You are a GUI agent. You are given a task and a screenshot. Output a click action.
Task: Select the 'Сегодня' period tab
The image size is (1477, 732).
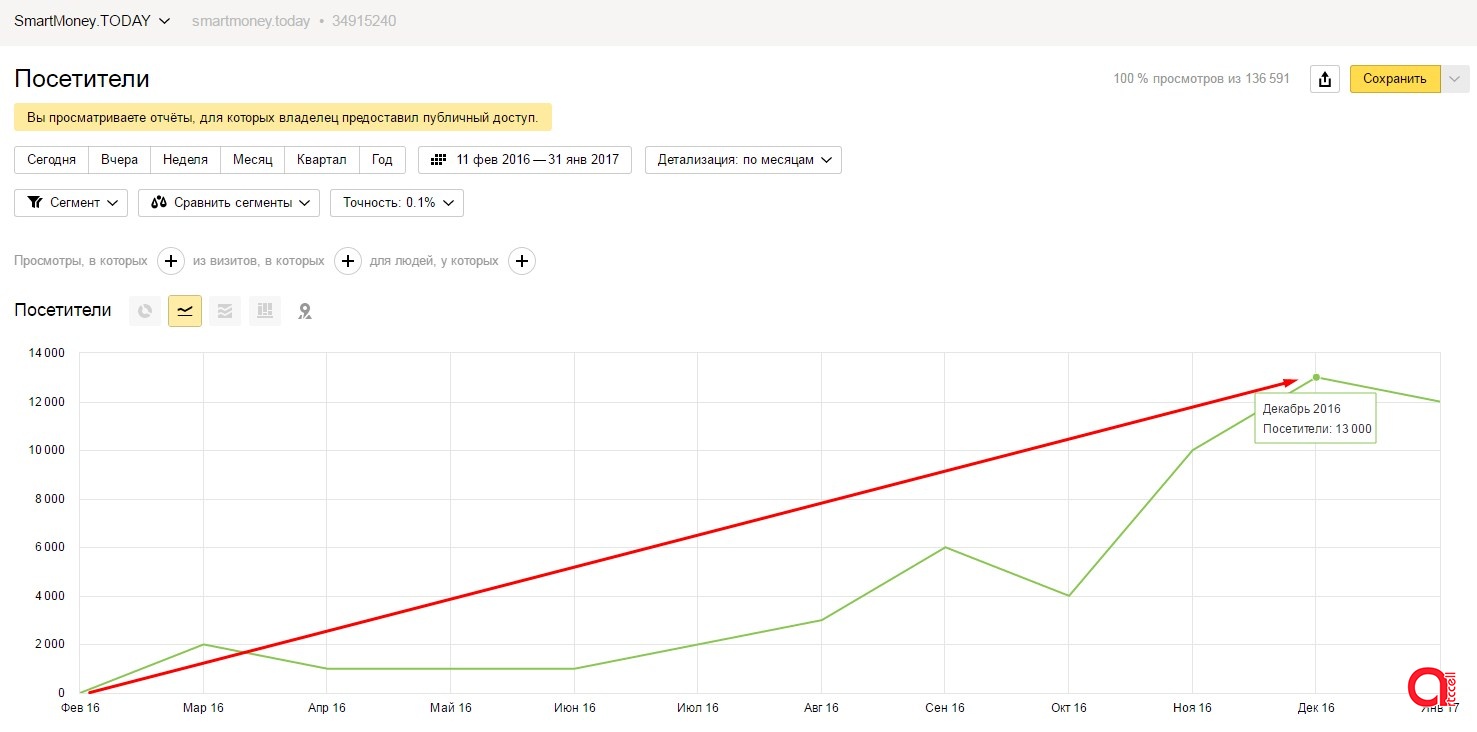51,160
